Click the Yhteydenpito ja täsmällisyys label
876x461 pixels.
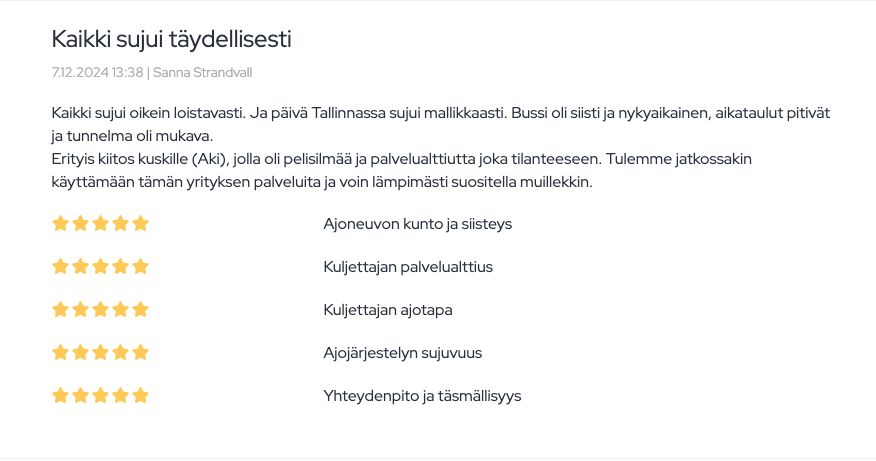[x=422, y=396]
